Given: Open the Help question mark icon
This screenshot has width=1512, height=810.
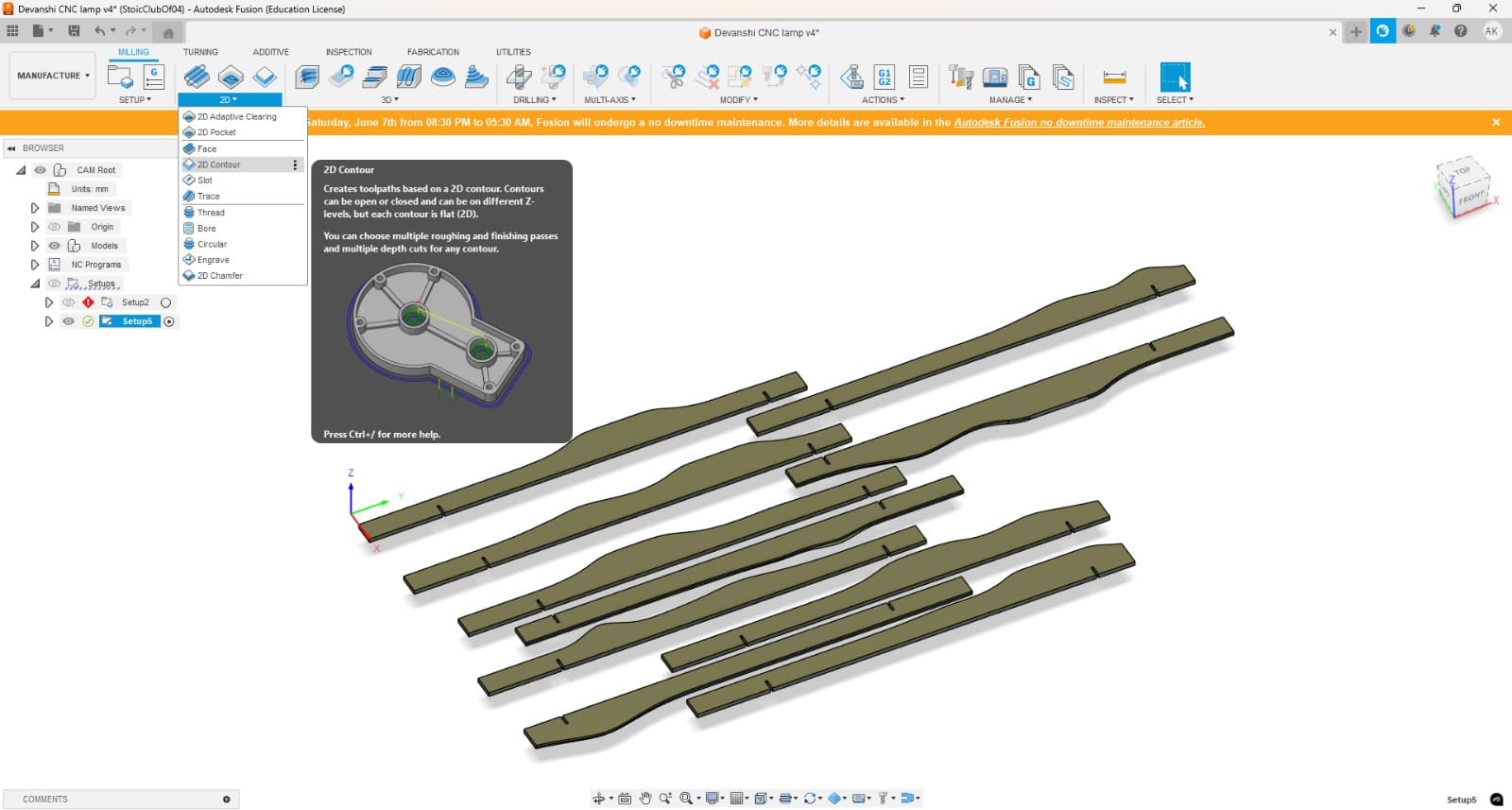Looking at the screenshot, I should pyautogui.click(x=1461, y=31).
